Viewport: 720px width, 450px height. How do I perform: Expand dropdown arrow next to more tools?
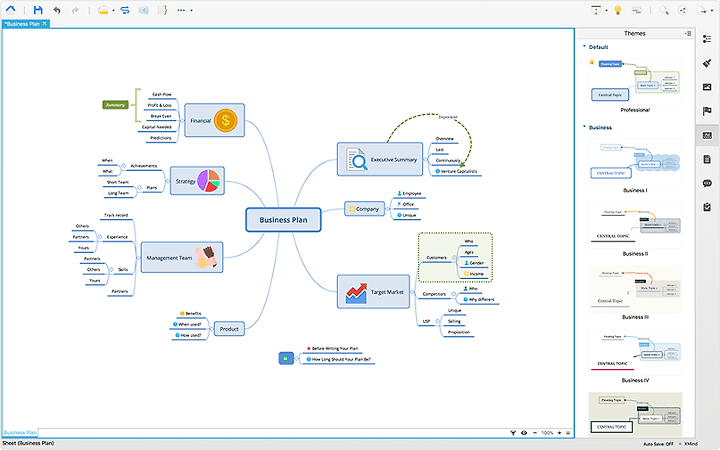[x=191, y=11]
